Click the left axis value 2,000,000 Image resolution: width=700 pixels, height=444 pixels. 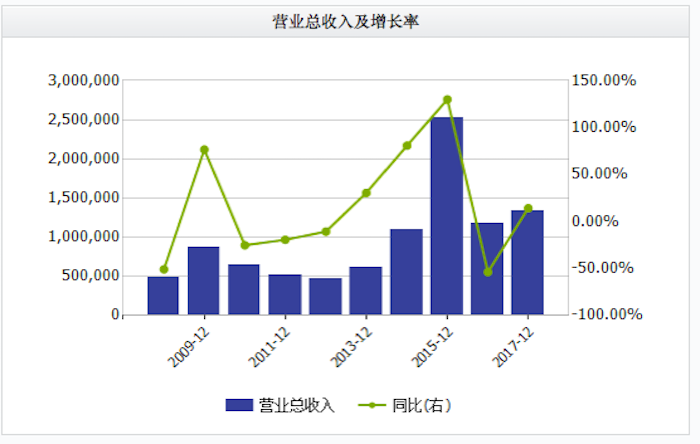click(84, 158)
